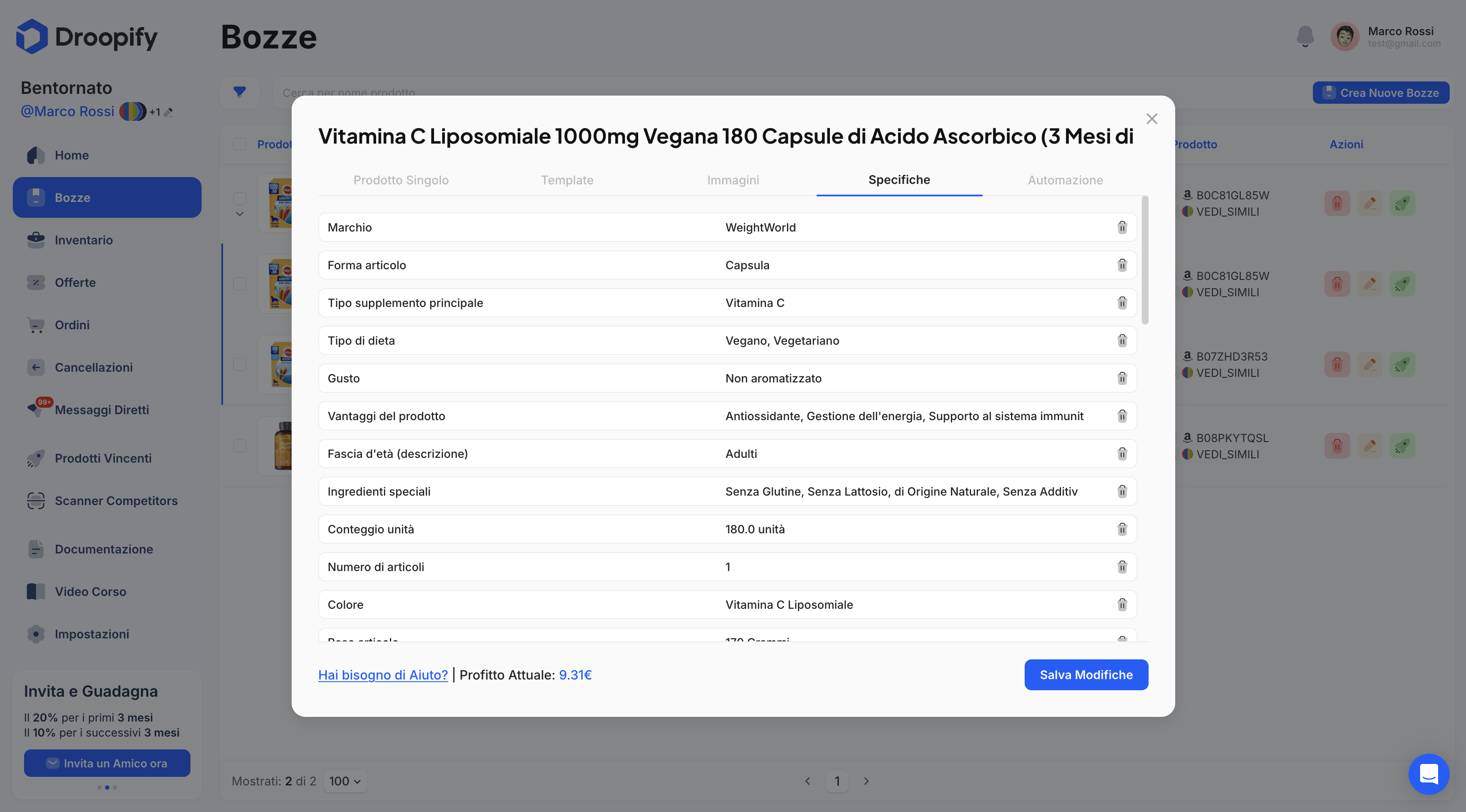Open Hai bisogno di Aiuto link
Image resolution: width=1466 pixels, height=812 pixels.
click(x=383, y=674)
